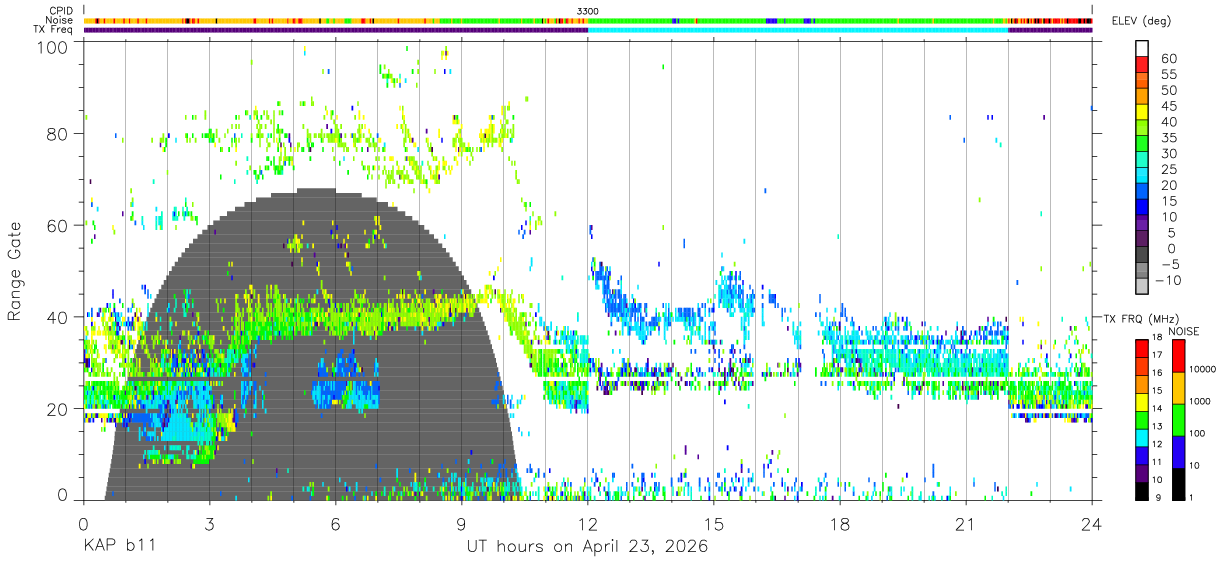Click the -10 label on ELEV color bar
Viewport: 1228px width, 567px height.
coord(1167,280)
